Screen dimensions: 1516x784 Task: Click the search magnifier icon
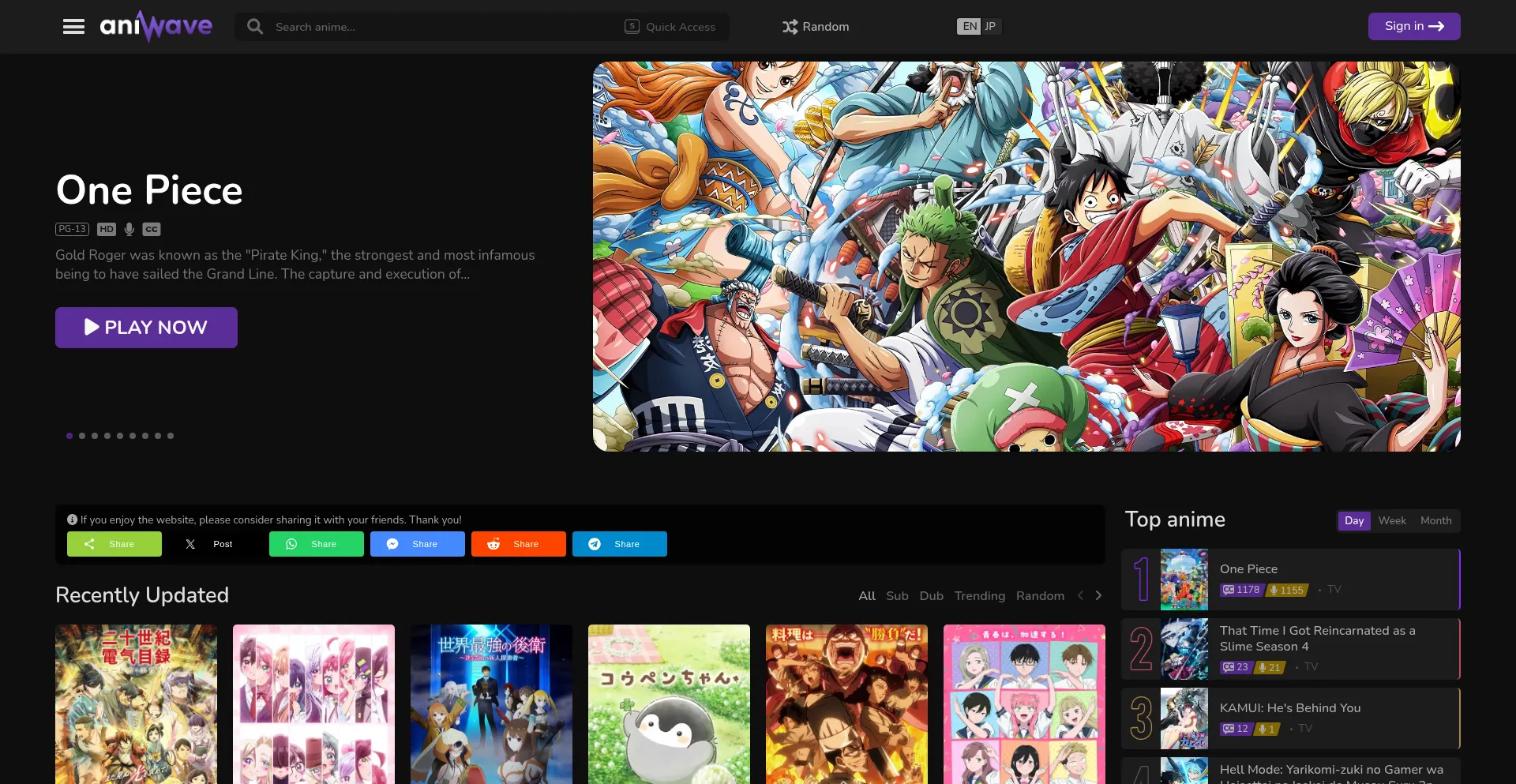click(x=254, y=27)
